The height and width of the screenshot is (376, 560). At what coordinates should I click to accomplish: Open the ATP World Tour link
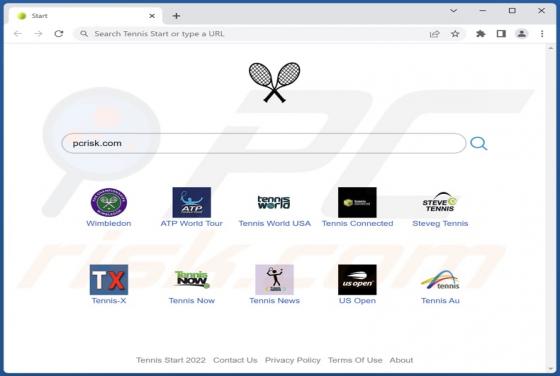pyautogui.click(x=191, y=224)
